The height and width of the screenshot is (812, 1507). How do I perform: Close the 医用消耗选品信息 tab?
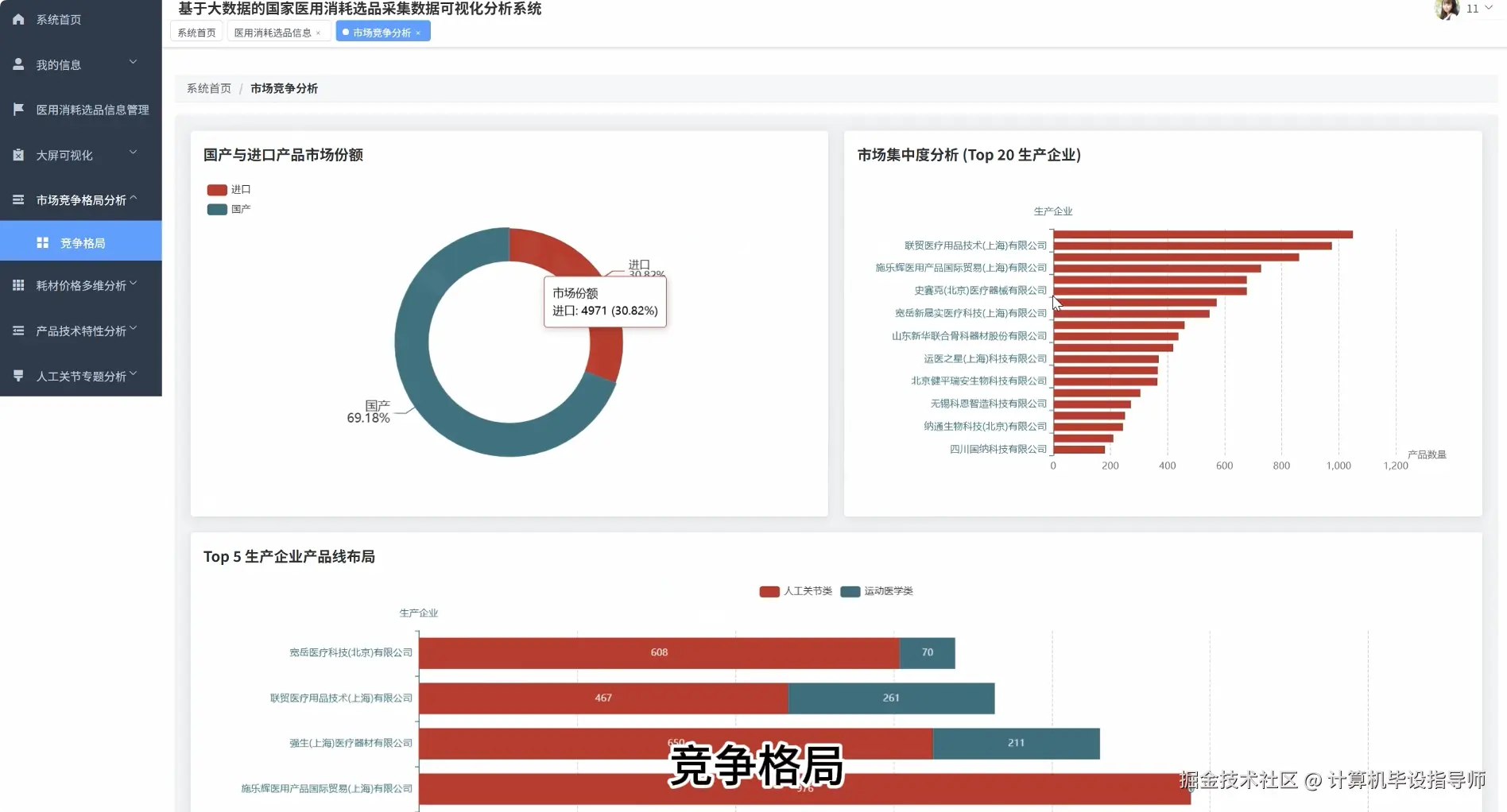point(319,33)
